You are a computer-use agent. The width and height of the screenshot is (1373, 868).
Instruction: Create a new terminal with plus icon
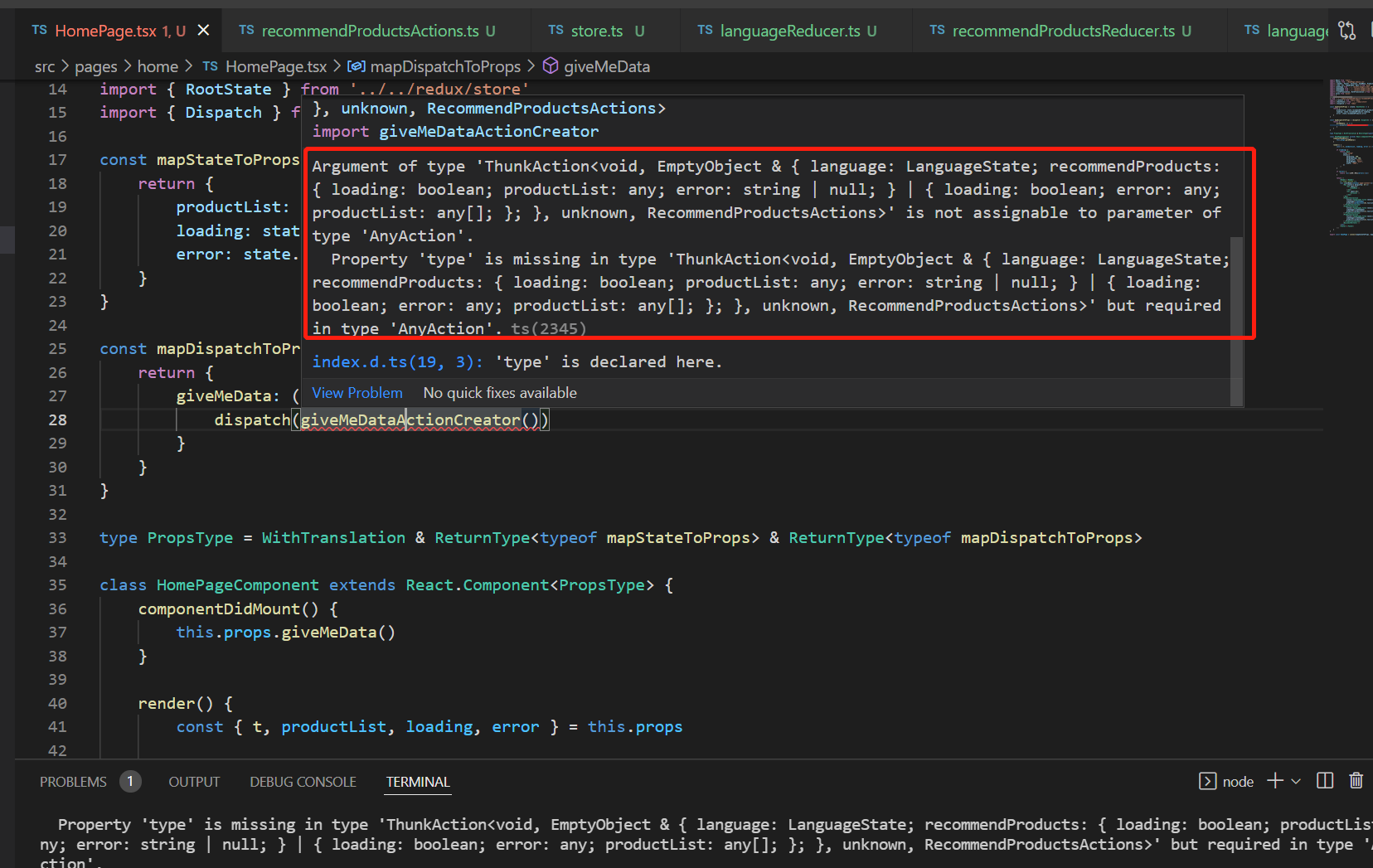[1275, 781]
